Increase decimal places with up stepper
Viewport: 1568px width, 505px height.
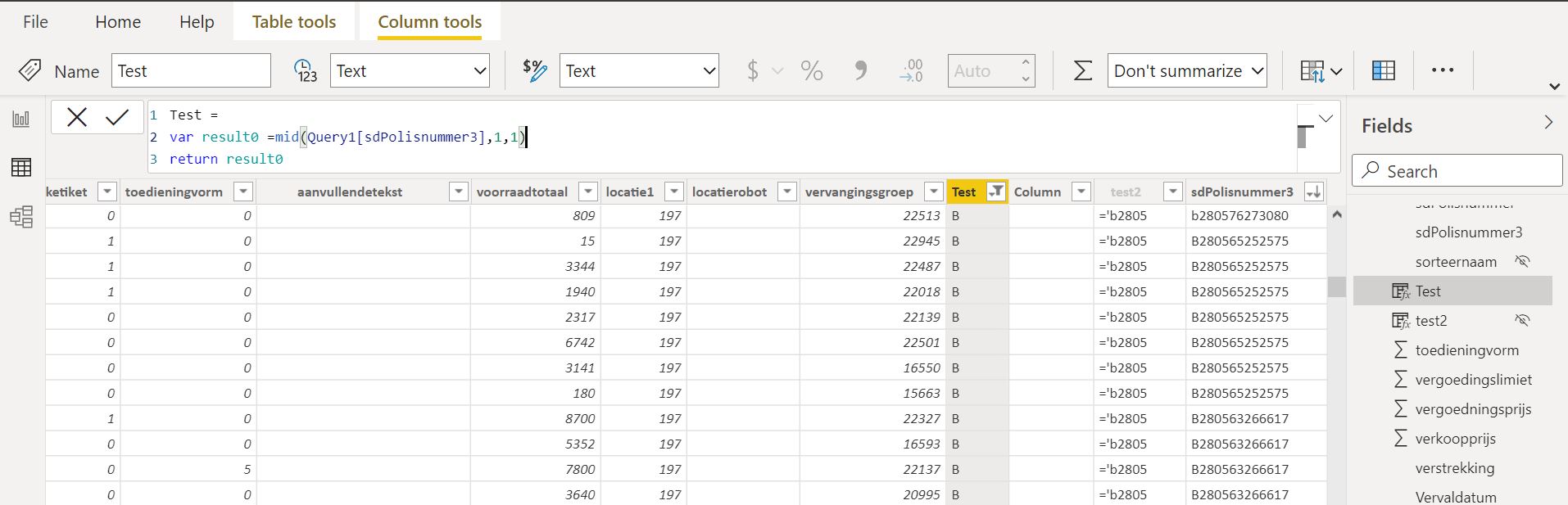(1026, 62)
